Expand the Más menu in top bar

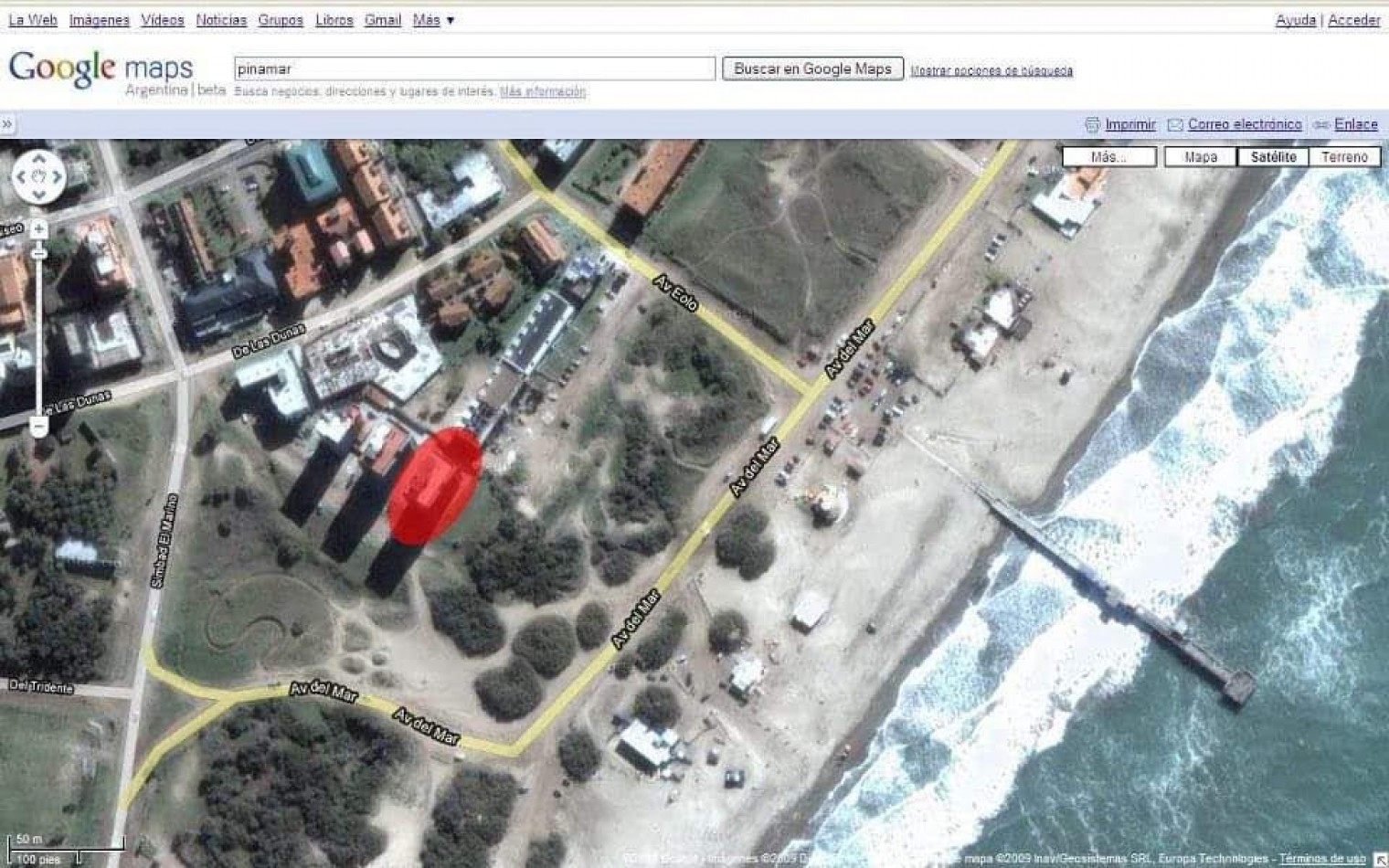tap(433, 19)
